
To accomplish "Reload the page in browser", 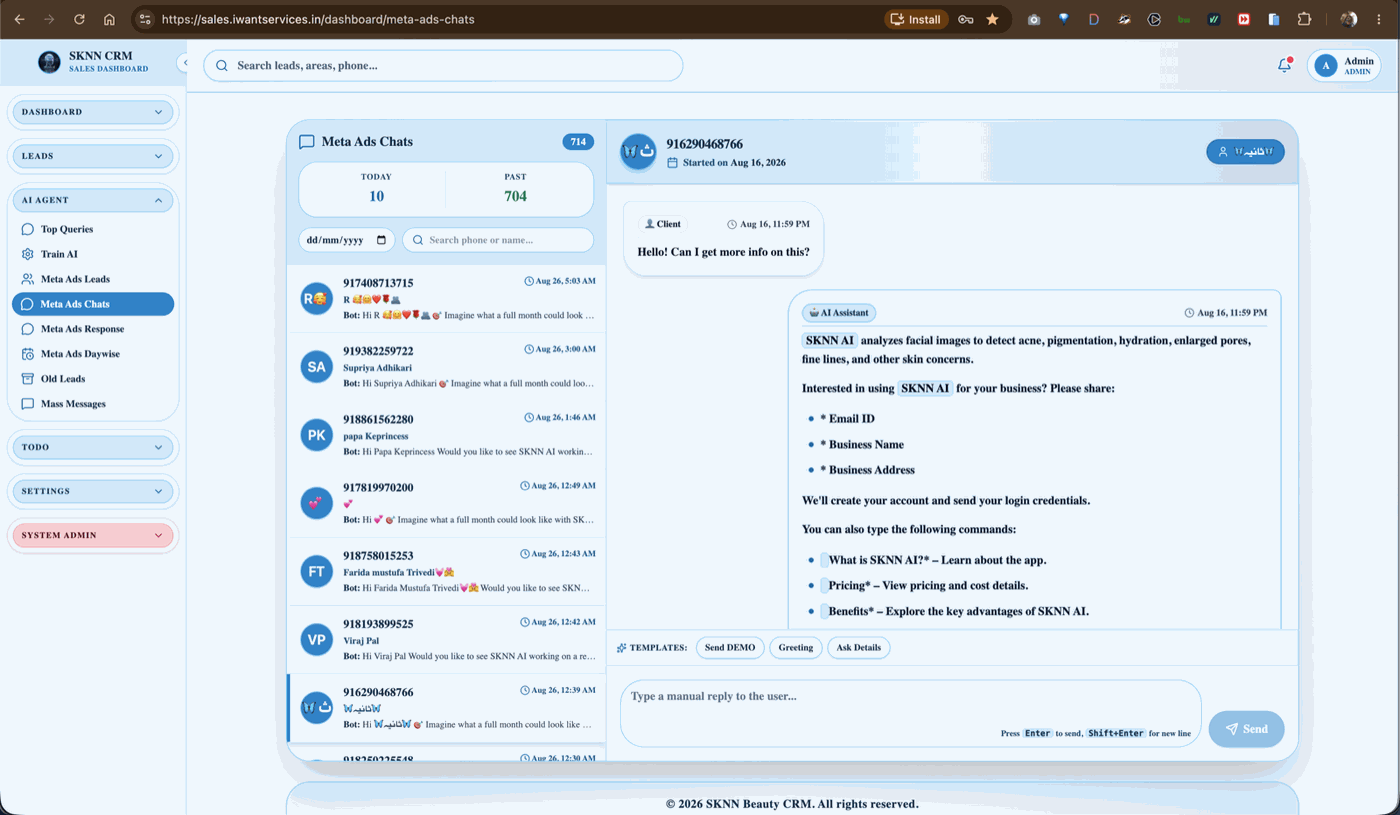I will pos(79,19).
